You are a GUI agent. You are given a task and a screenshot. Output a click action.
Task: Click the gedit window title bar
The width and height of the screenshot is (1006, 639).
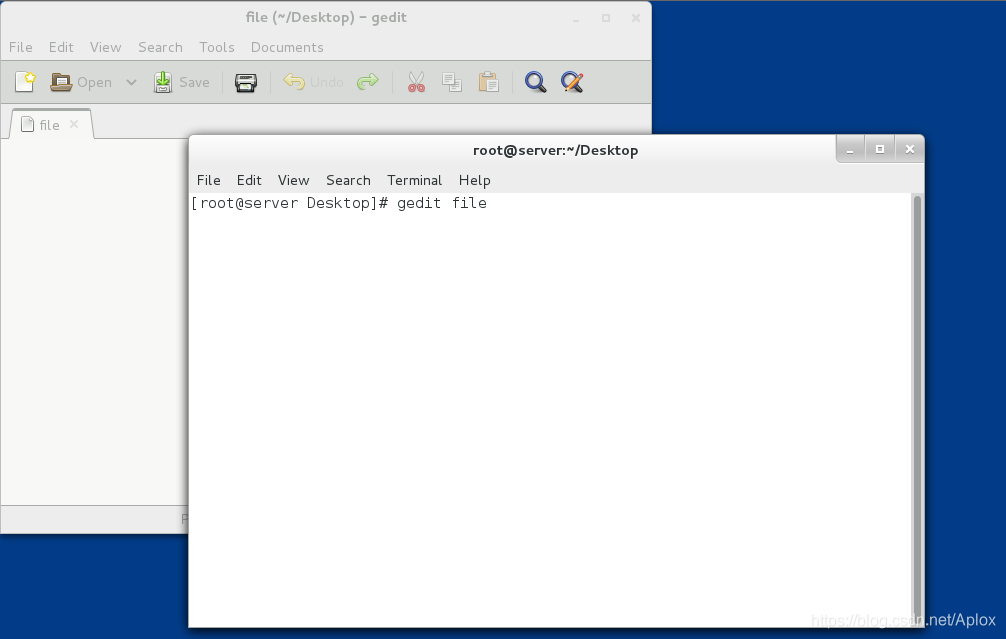[x=326, y=17]
